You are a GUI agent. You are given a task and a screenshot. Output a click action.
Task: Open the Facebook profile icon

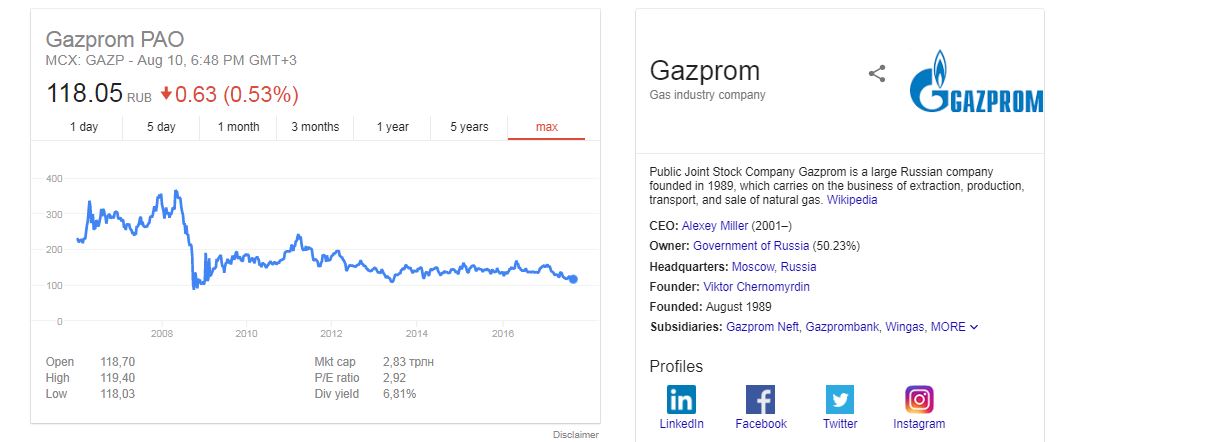(x=761, y=399)
